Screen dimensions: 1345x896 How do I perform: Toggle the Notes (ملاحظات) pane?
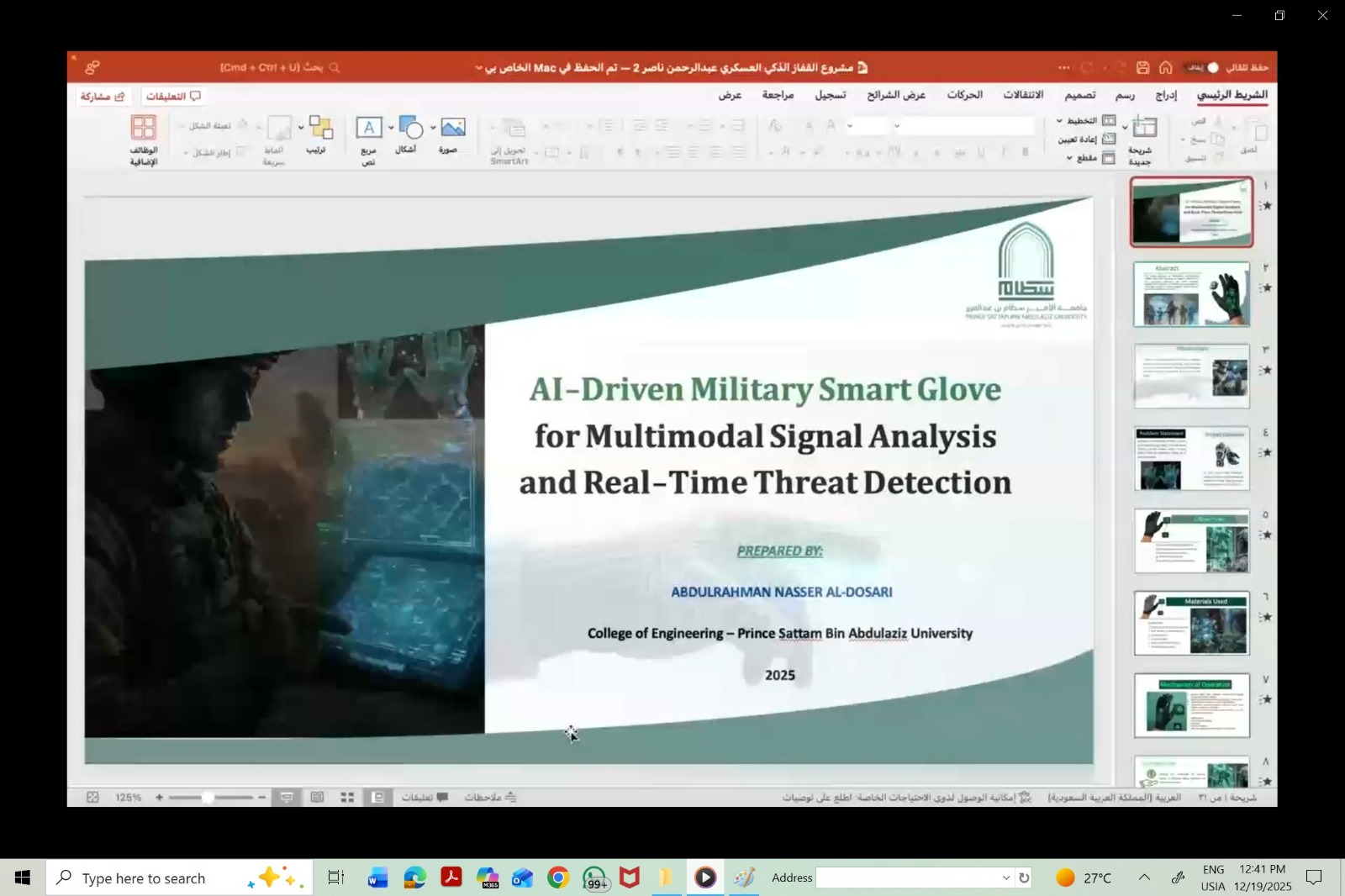pyautogui.click(x=491, y=798)
